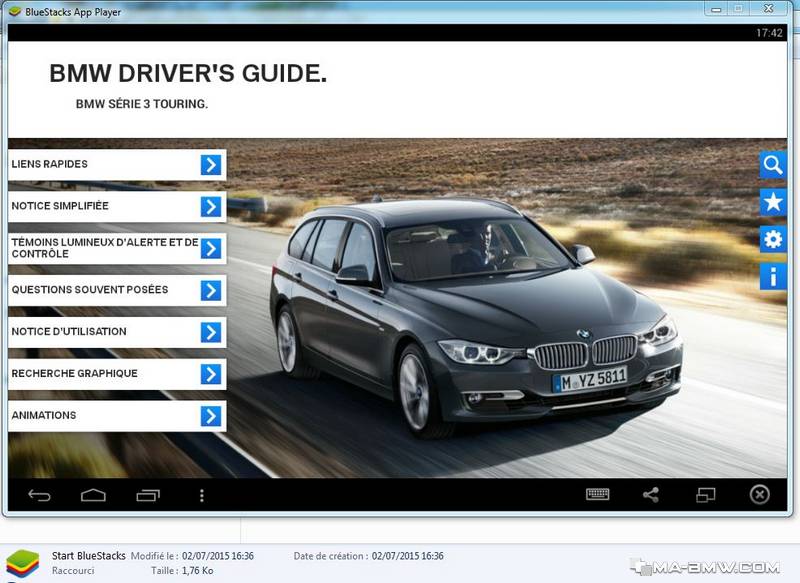Show the BlueStacks keyboard icon
Image resolution: width=800 pixels, height=583 pixels.
point(597,494)
